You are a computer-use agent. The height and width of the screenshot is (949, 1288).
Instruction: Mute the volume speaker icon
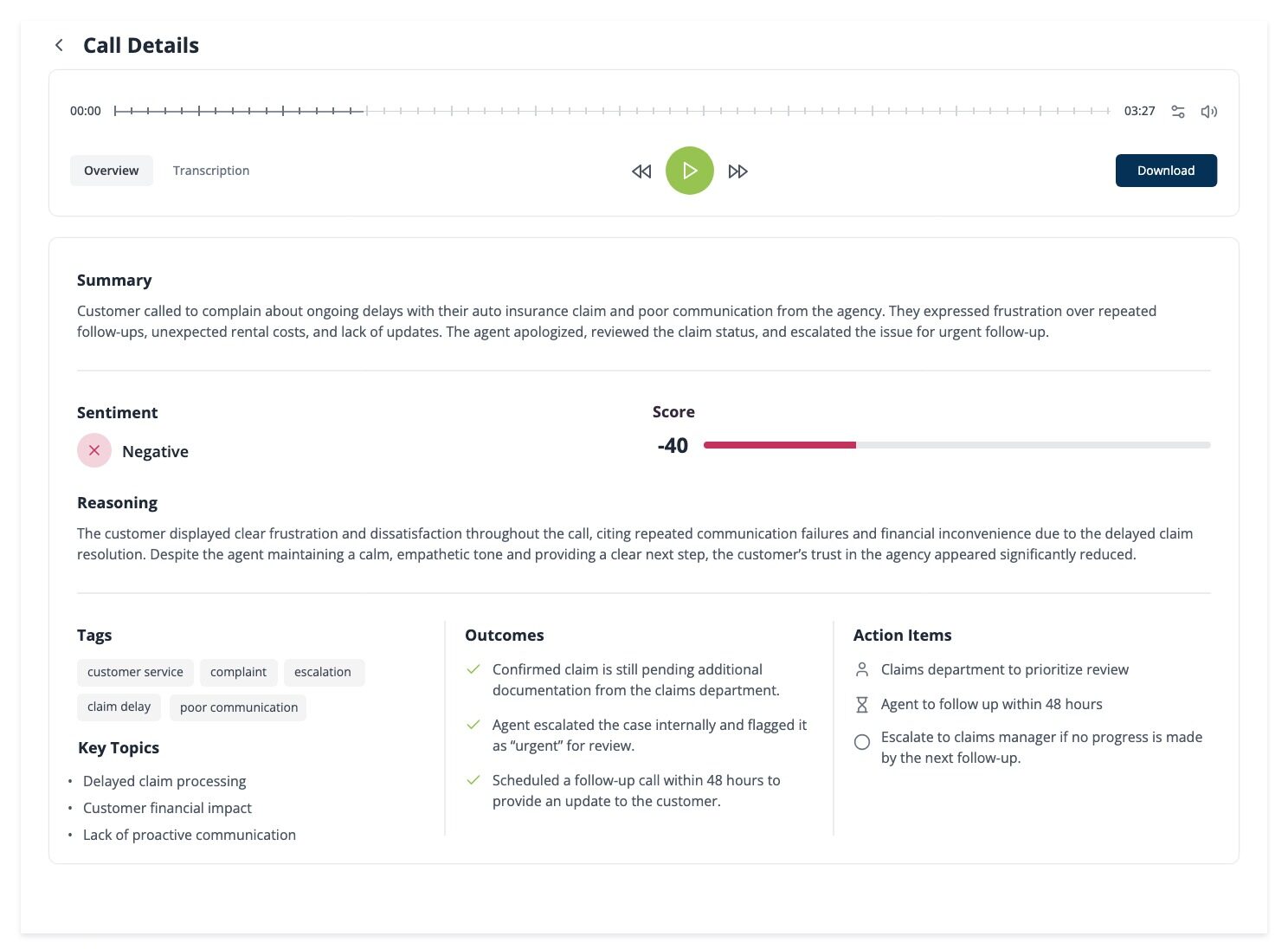coord(1209,111)
